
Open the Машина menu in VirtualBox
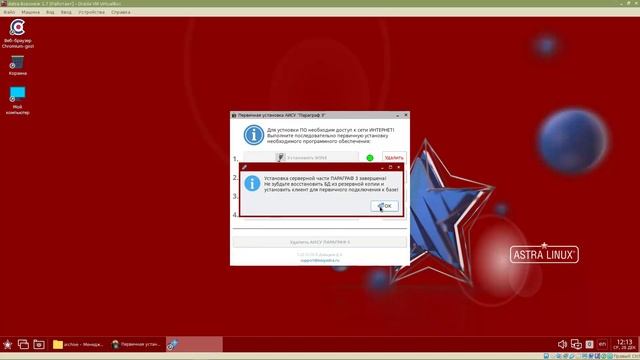coord(31,12)
